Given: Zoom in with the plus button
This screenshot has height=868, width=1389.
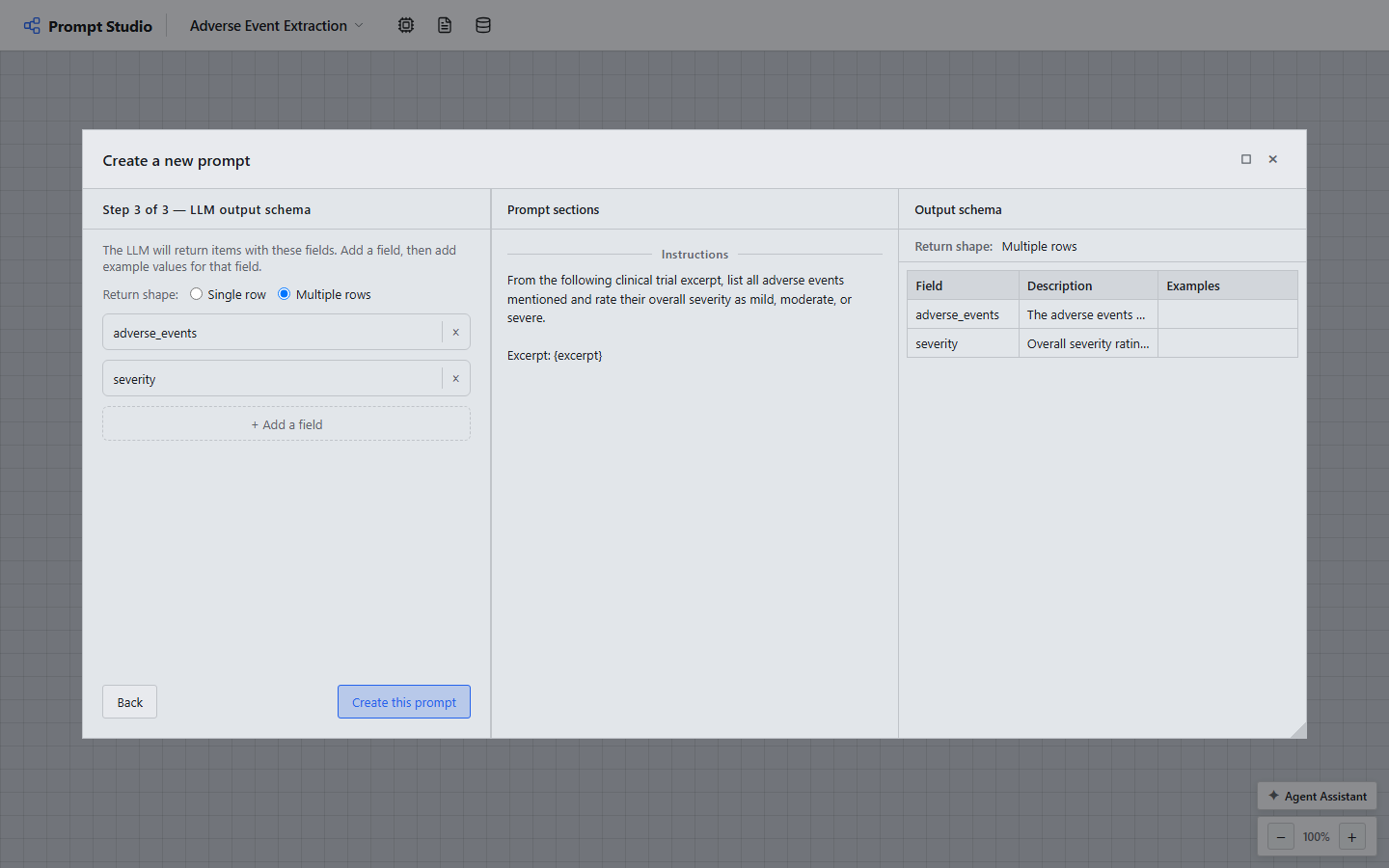Looking at the screenshot, I should (1352, 837).
